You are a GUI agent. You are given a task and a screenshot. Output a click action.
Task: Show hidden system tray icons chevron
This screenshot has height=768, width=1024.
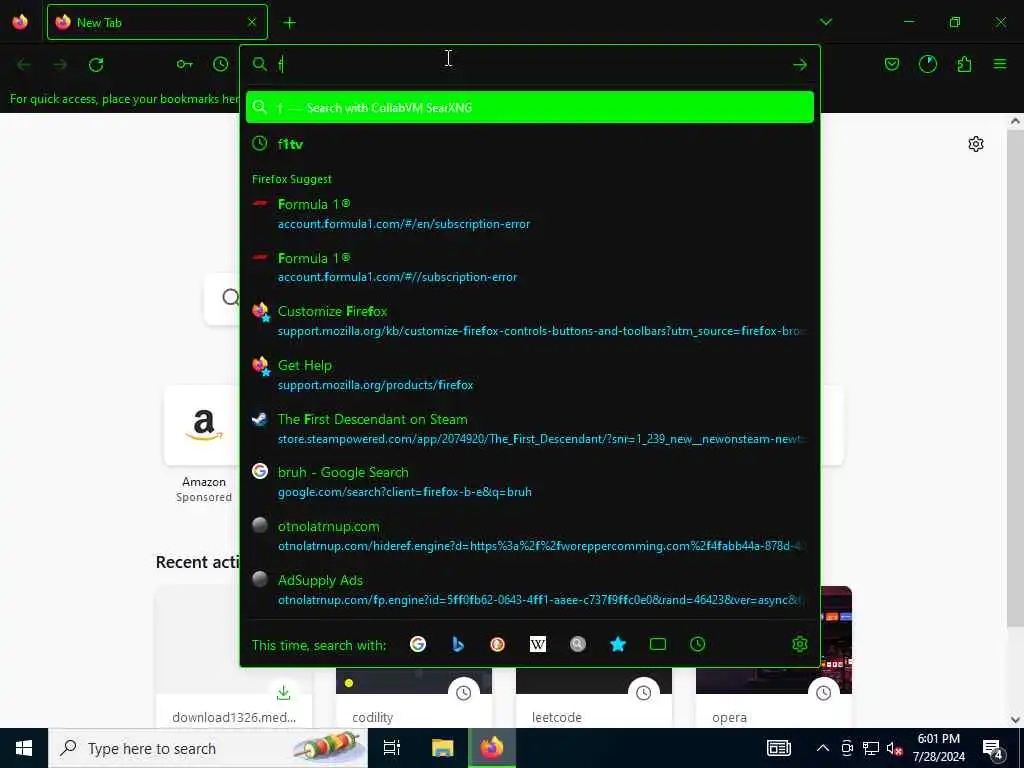[x=823, y=748]
